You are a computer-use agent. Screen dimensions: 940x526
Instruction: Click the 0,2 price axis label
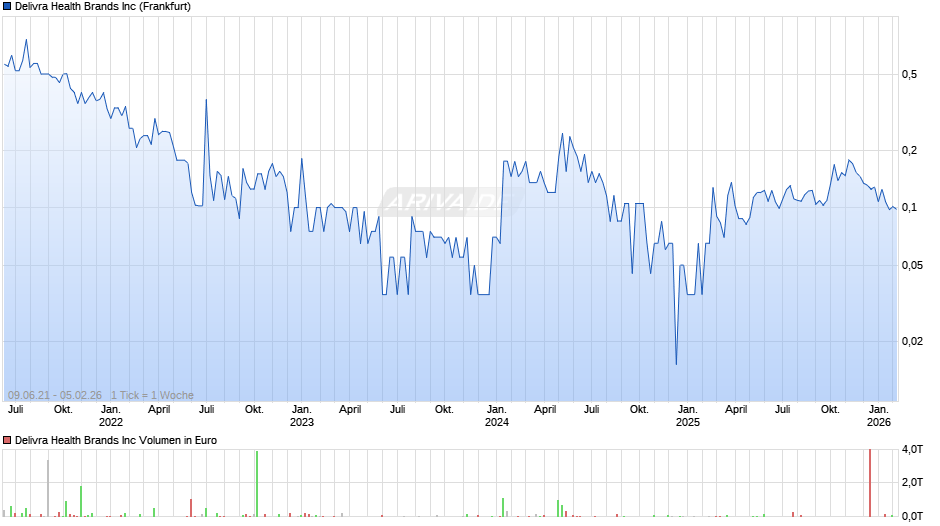pyautogui.click(x=909, y=151)
